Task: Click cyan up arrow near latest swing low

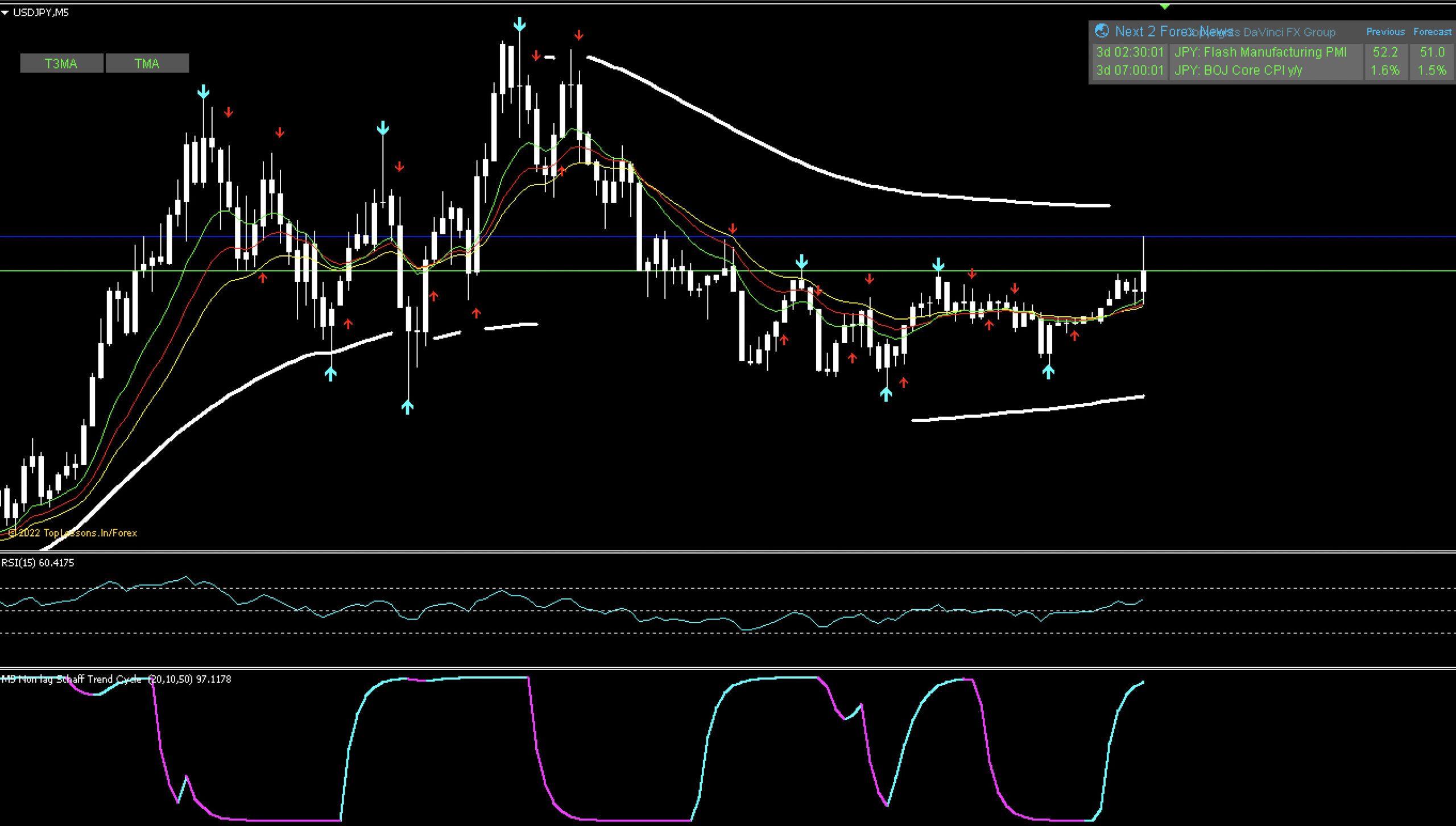Action: (x=1048, y=371)
